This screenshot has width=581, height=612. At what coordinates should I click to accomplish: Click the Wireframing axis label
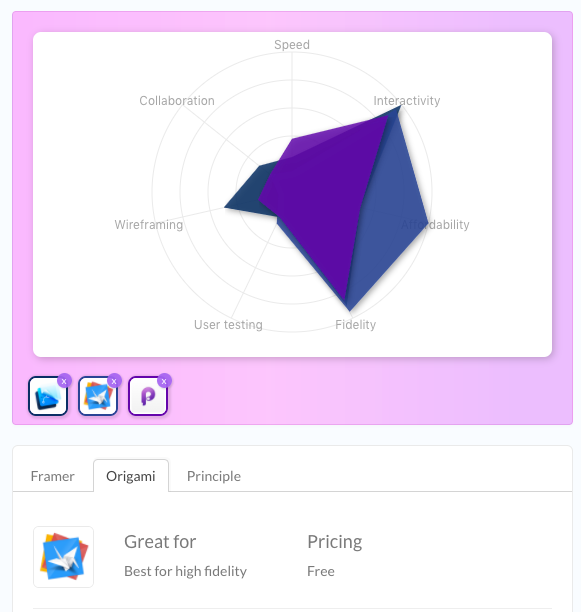click(x=149, y=225)
